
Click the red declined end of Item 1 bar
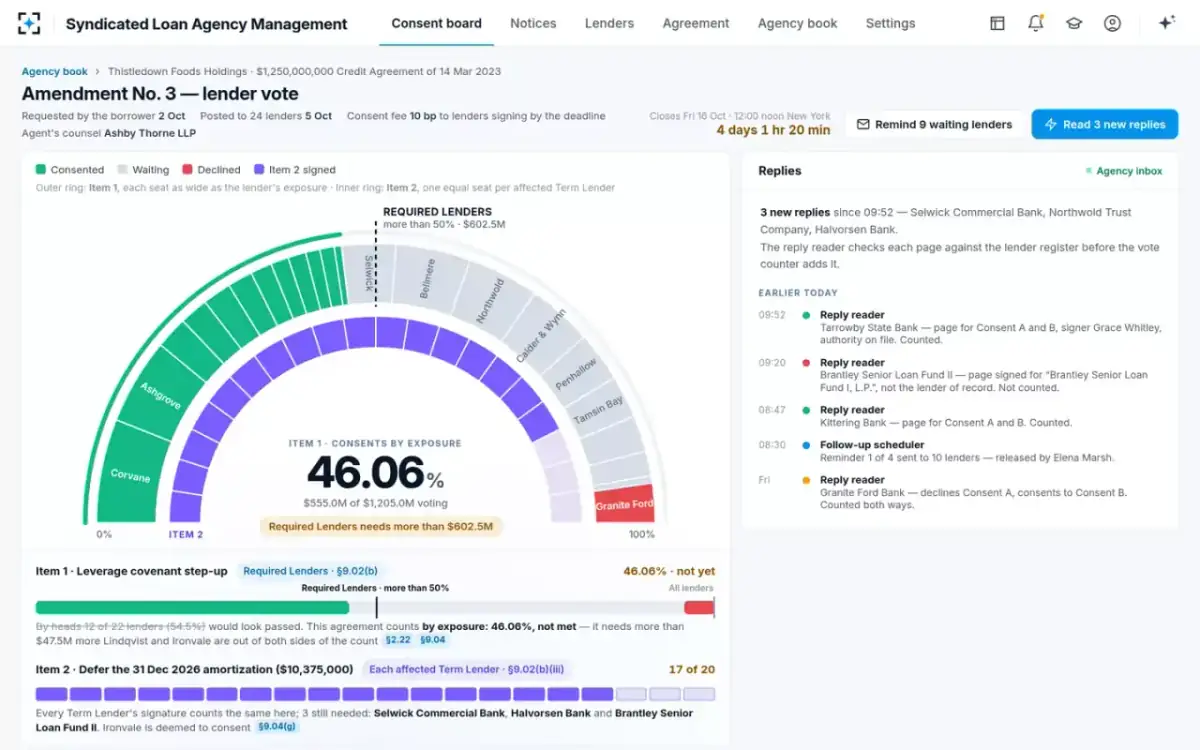(699, 607)
